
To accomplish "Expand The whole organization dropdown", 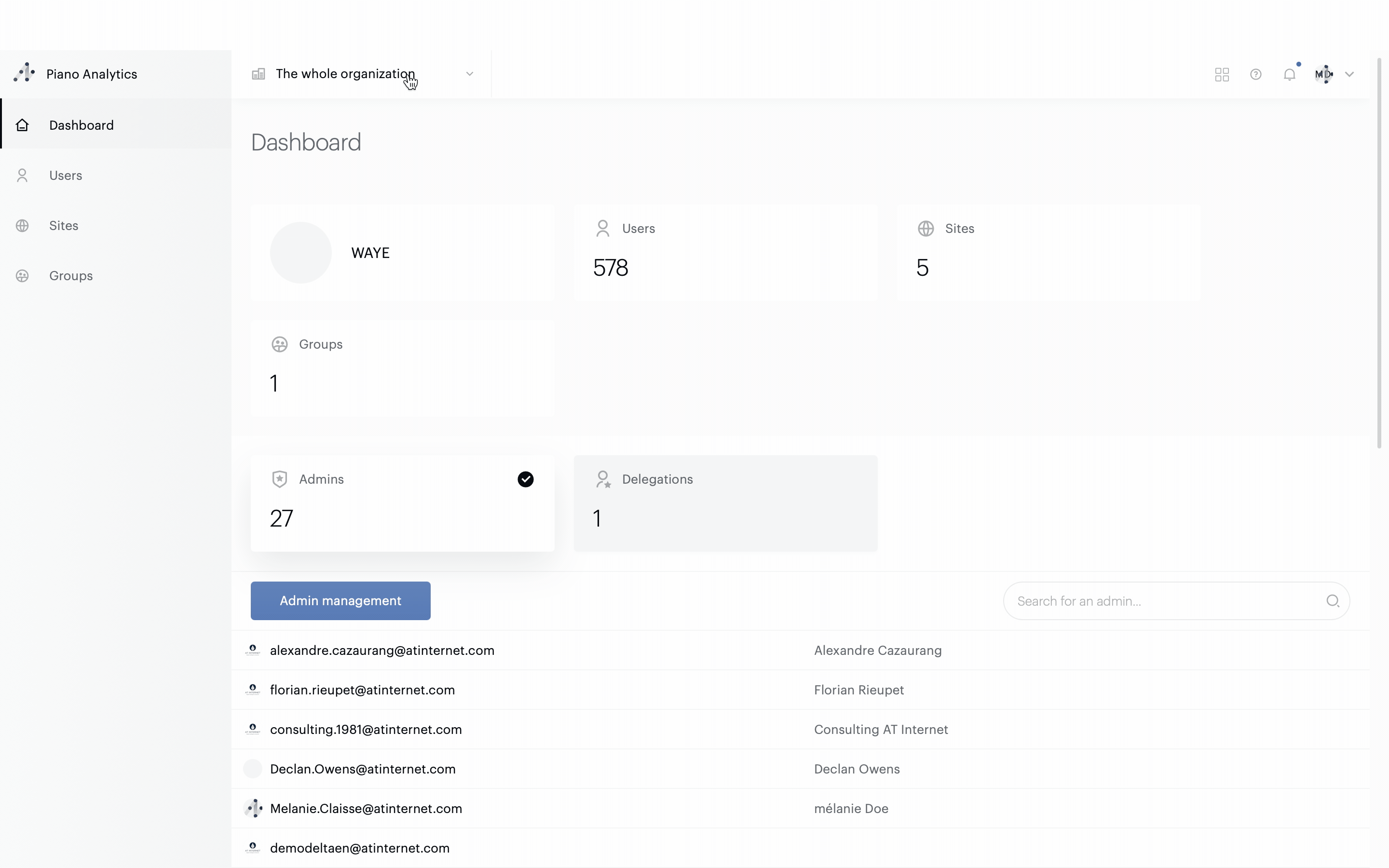I will (x=344, y=74).
